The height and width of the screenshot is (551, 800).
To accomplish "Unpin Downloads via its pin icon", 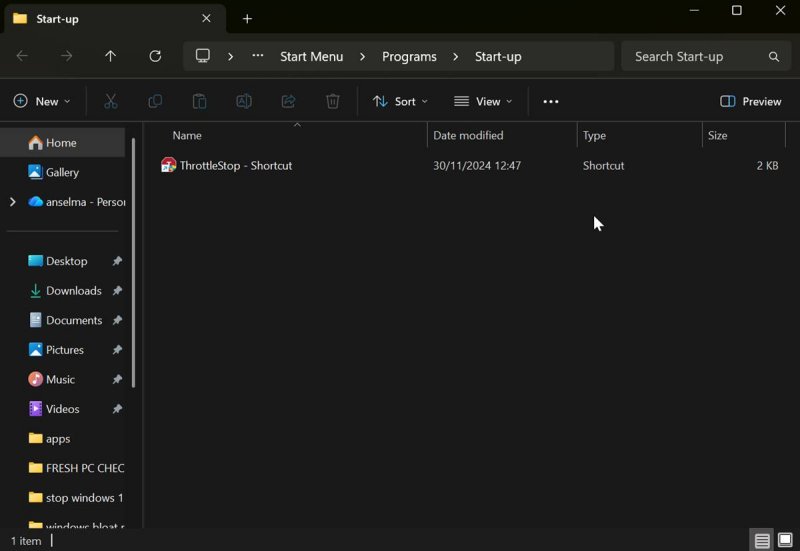I will (117, 291).
